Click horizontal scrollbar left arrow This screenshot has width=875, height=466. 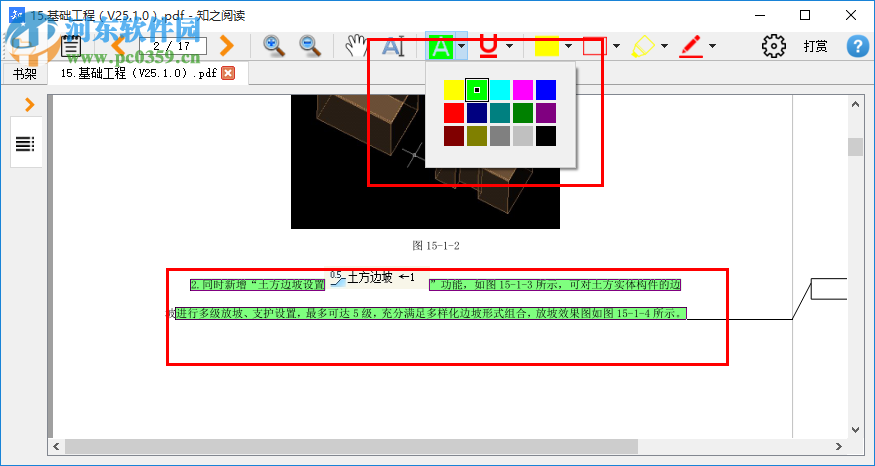pyautogui.click(x=56, y=446)
